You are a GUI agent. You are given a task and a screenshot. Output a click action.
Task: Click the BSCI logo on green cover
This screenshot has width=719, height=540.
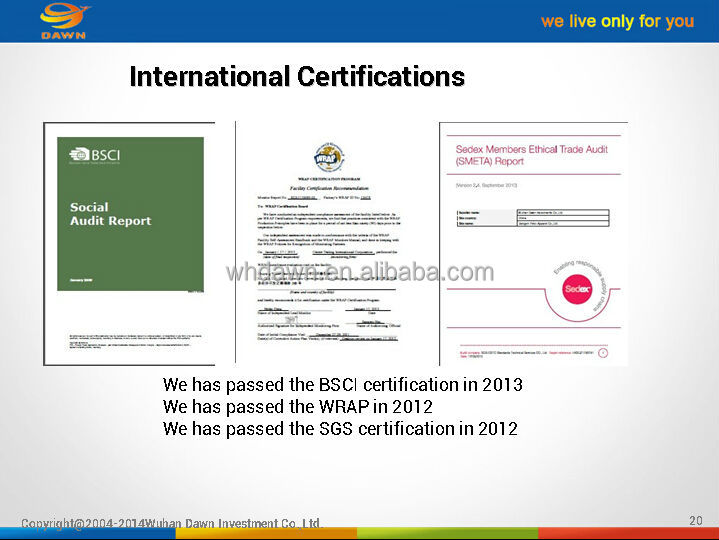coord(94,155)
